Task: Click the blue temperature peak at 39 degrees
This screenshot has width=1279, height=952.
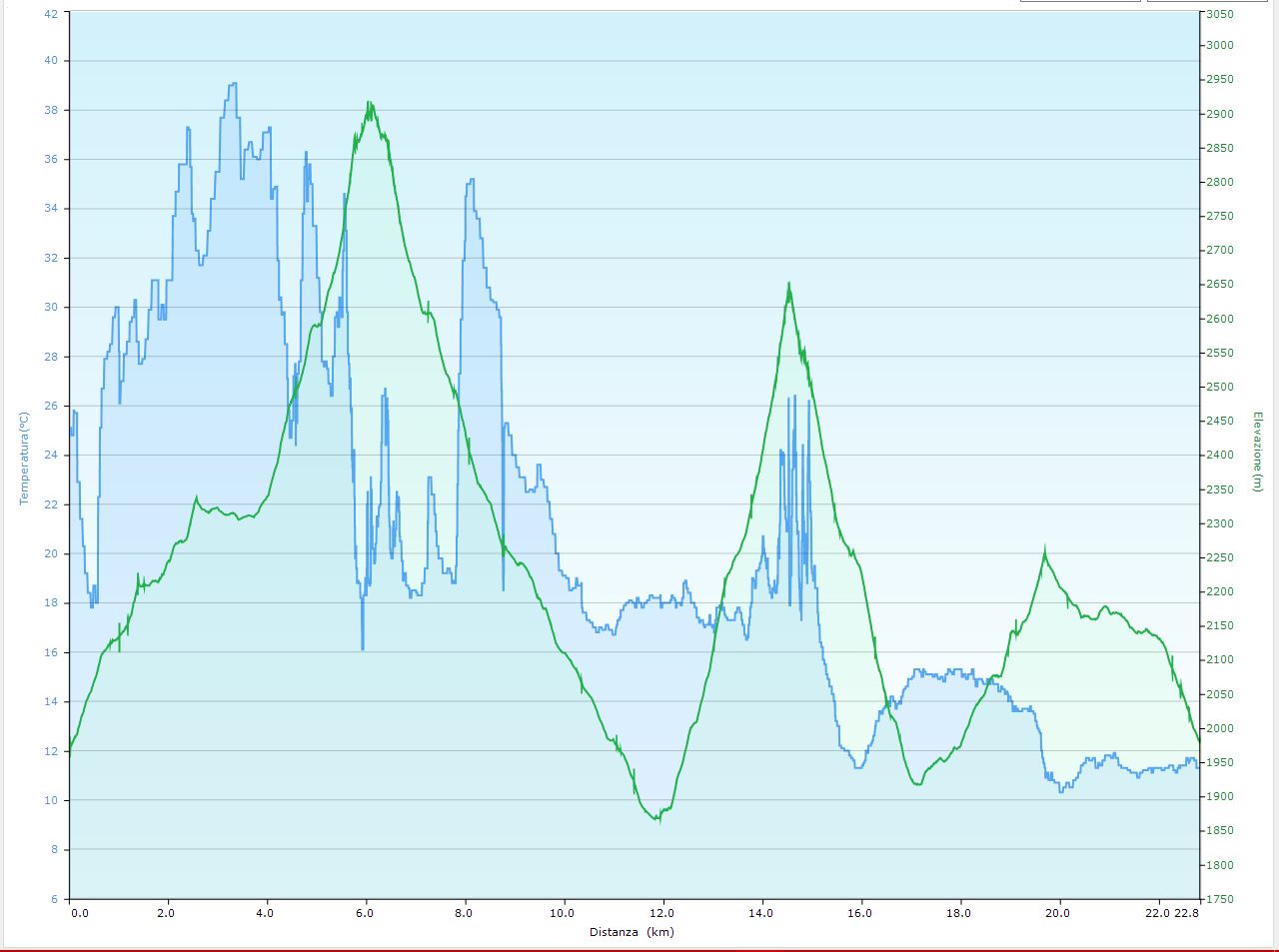Action: (x=233, y=85)
